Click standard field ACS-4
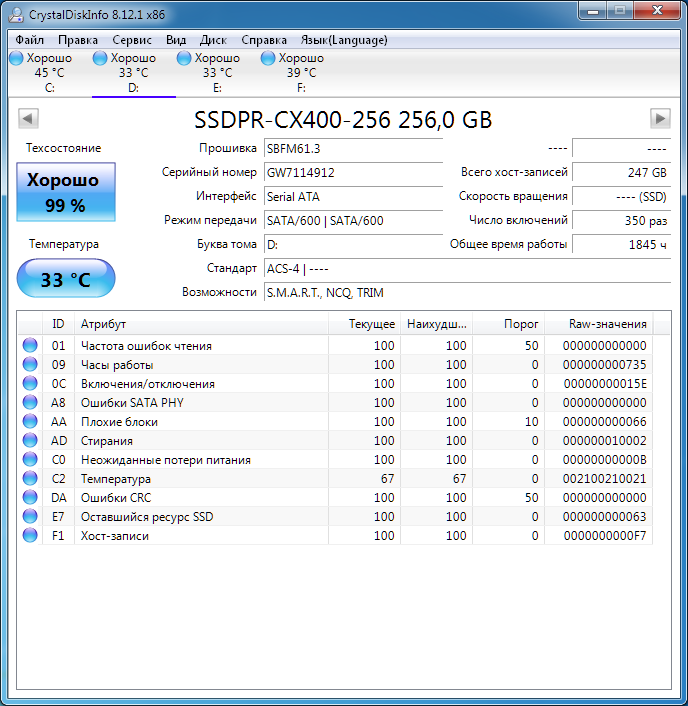The height and width of the screenshot is (706, 688). (x=467, y=269)
